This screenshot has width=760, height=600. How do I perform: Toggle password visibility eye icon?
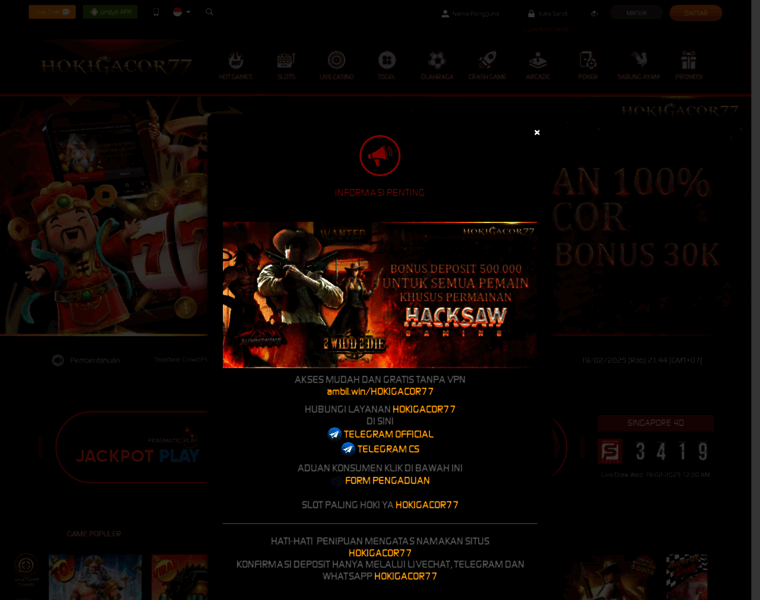(594, 14)
